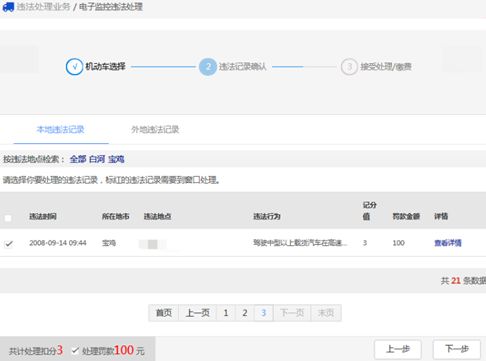Viewport: 486px width, 361px height.
Task: Filter violations by 全部 location
Action: pyautogui.click(x=78, y=159)
